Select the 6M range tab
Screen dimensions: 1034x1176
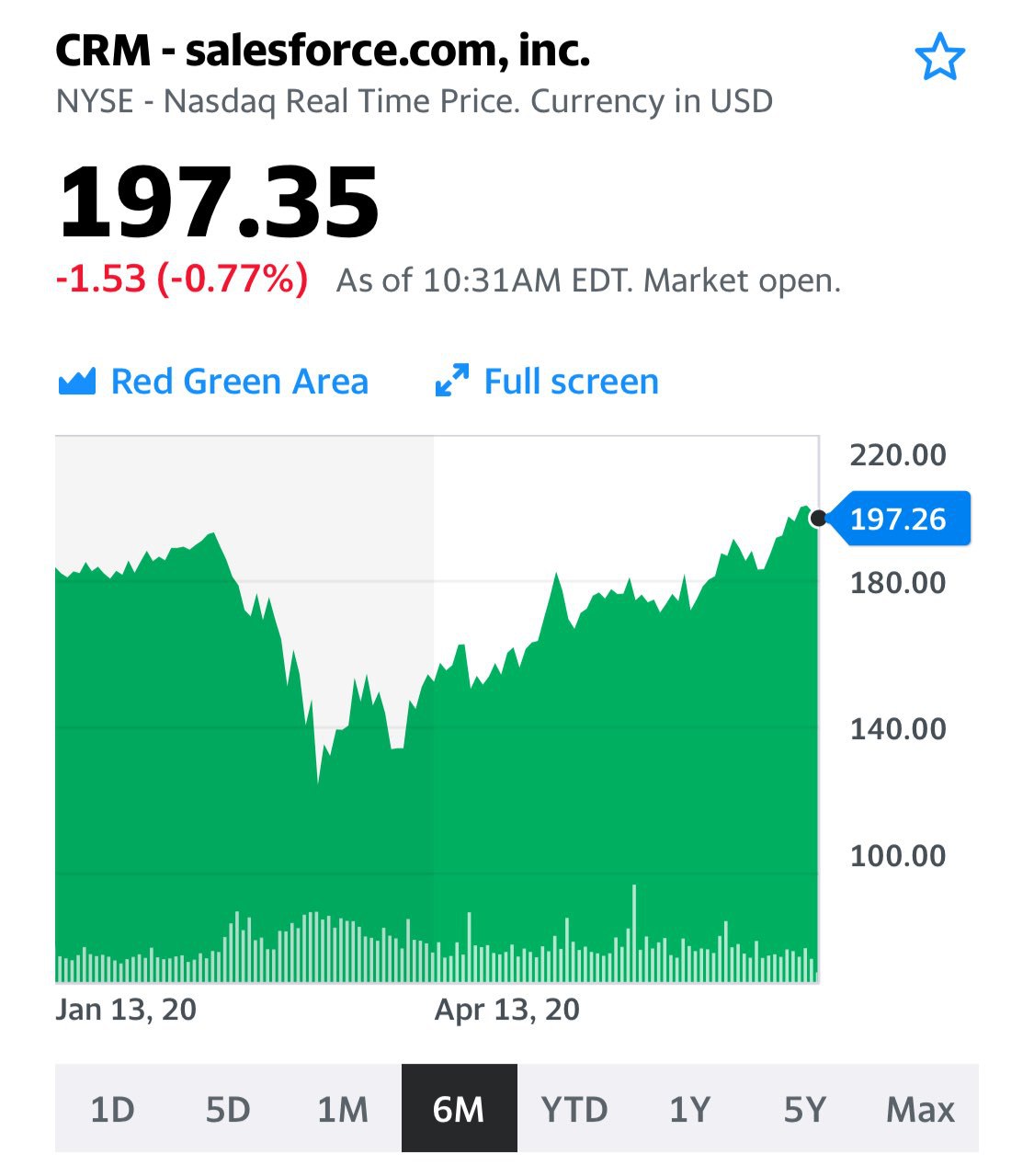[x=459, y=1109]
